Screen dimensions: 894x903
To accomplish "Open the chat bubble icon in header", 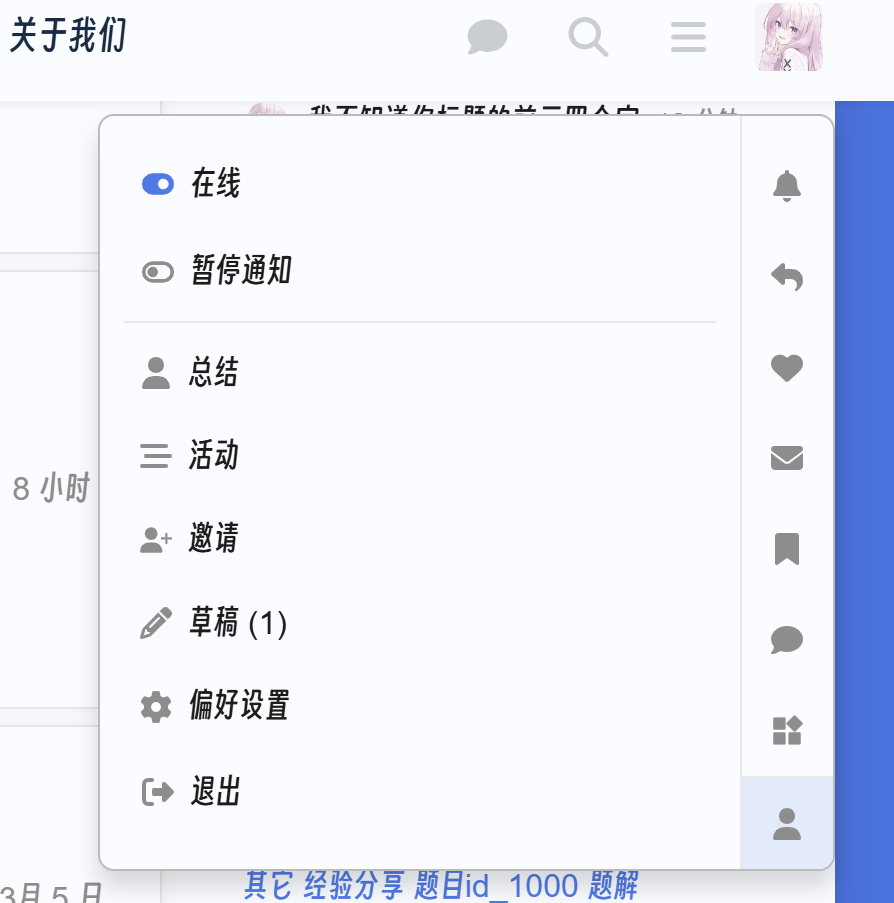I will pyautogui.click(x=487, y=37).
